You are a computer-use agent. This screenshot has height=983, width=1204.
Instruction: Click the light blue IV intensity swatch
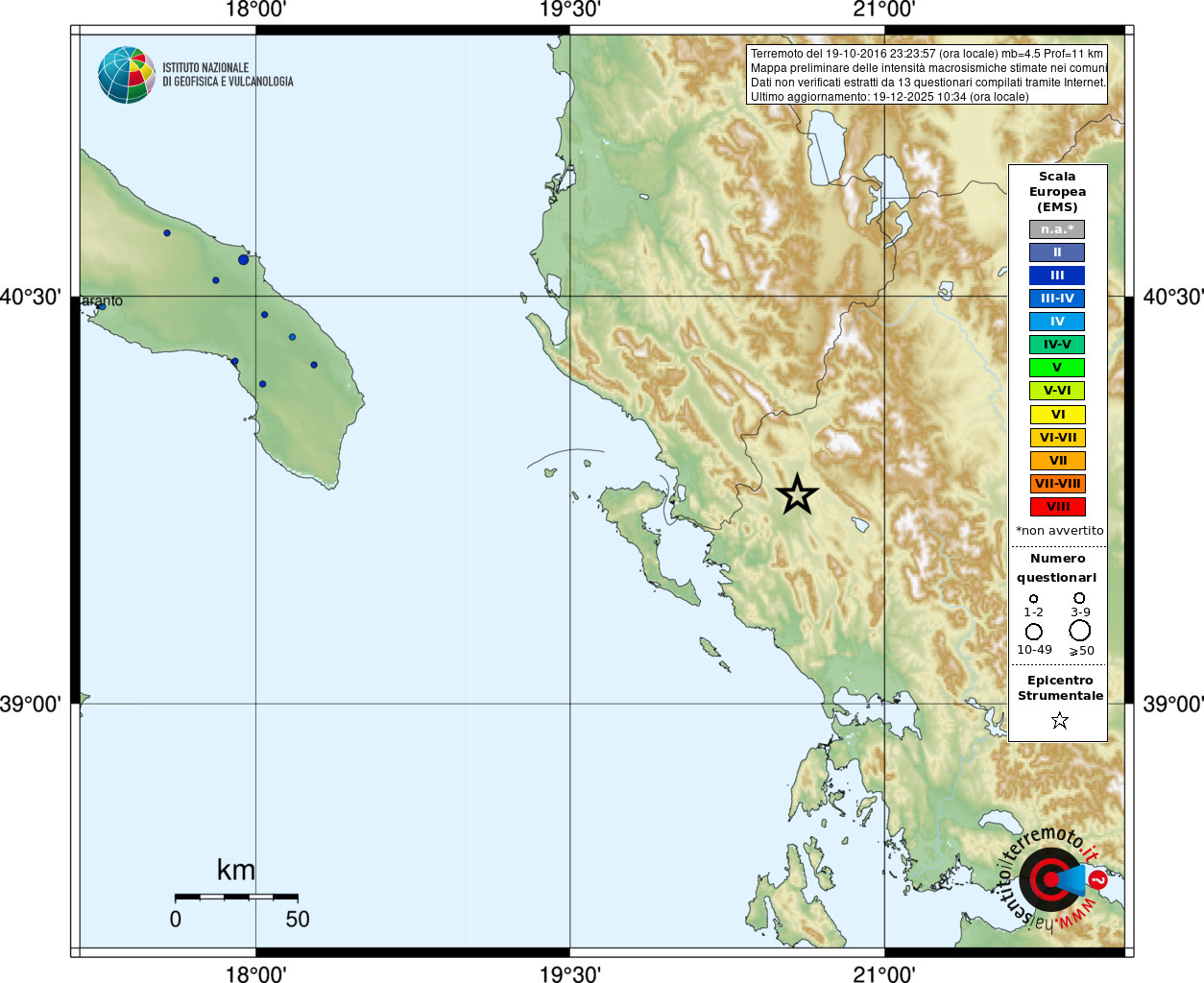(x=1057, y=322)
